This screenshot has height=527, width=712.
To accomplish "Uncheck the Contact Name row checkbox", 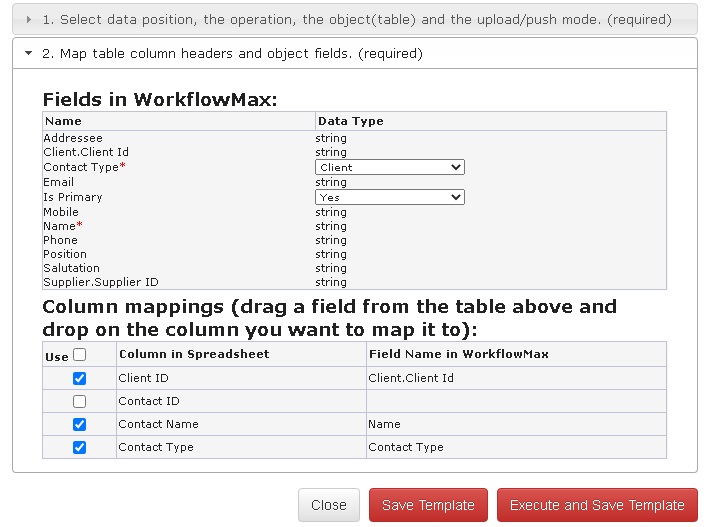I will coord(80,424).
